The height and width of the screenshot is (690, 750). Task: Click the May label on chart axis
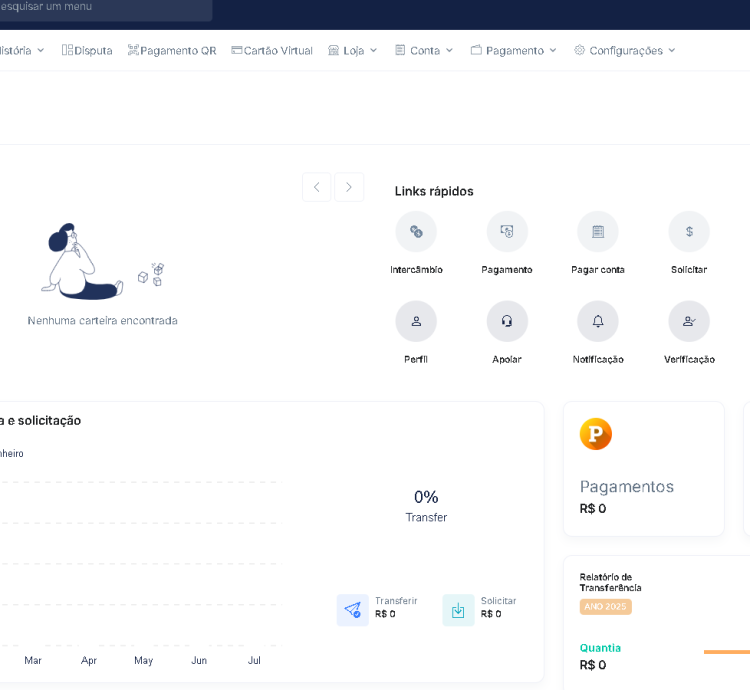pos(143,660)
